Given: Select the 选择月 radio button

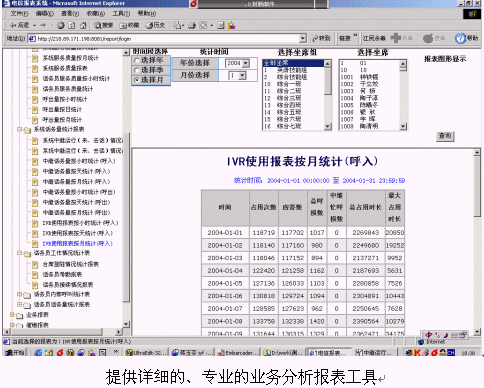Looking at the screenshot, I should [136, 80].
